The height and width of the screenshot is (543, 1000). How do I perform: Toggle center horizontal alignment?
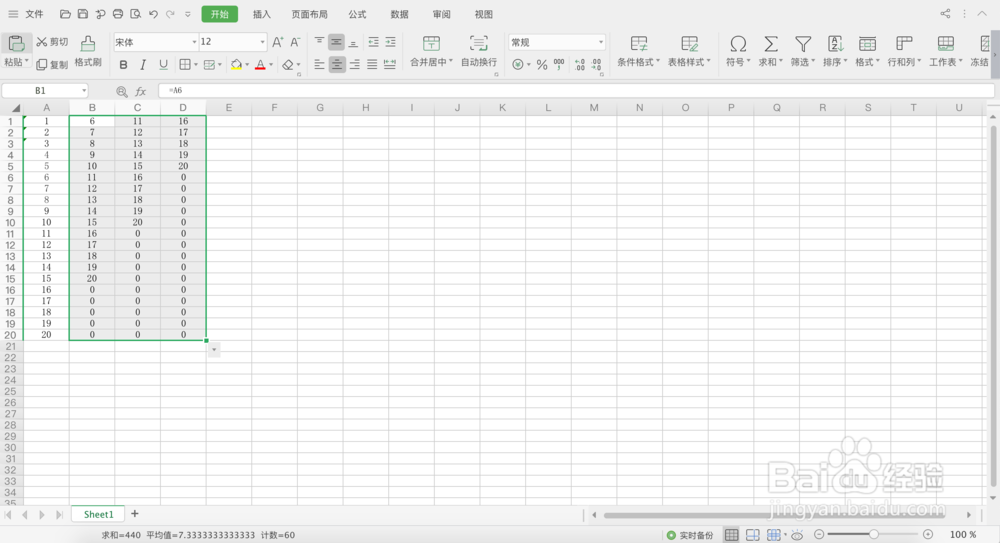click(x=337, y=64)
